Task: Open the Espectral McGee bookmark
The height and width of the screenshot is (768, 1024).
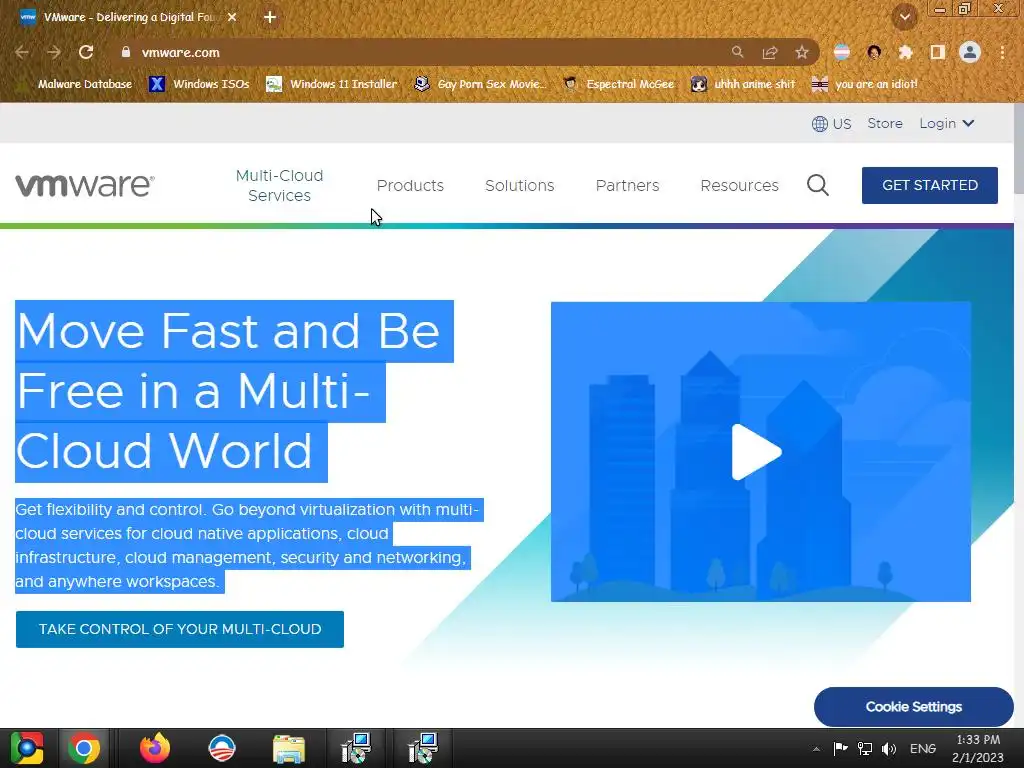Action: pyautogui.click(x=618, y=84)
